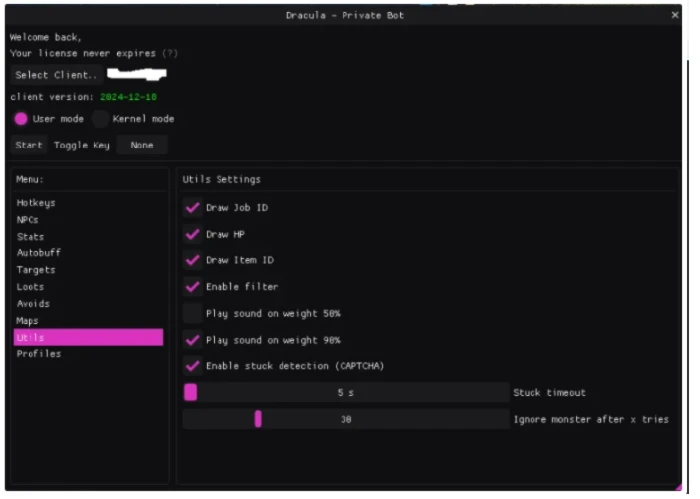The image size is (700, 499).
Task: Enable Play sound on weight 50%
Action: click(193, 313)
